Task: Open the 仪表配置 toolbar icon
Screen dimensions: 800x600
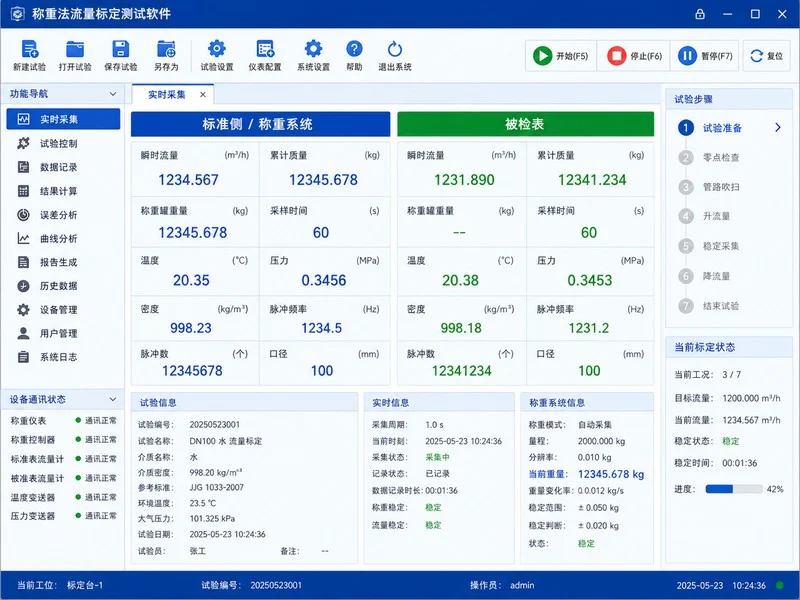Action: click(265, 48)
